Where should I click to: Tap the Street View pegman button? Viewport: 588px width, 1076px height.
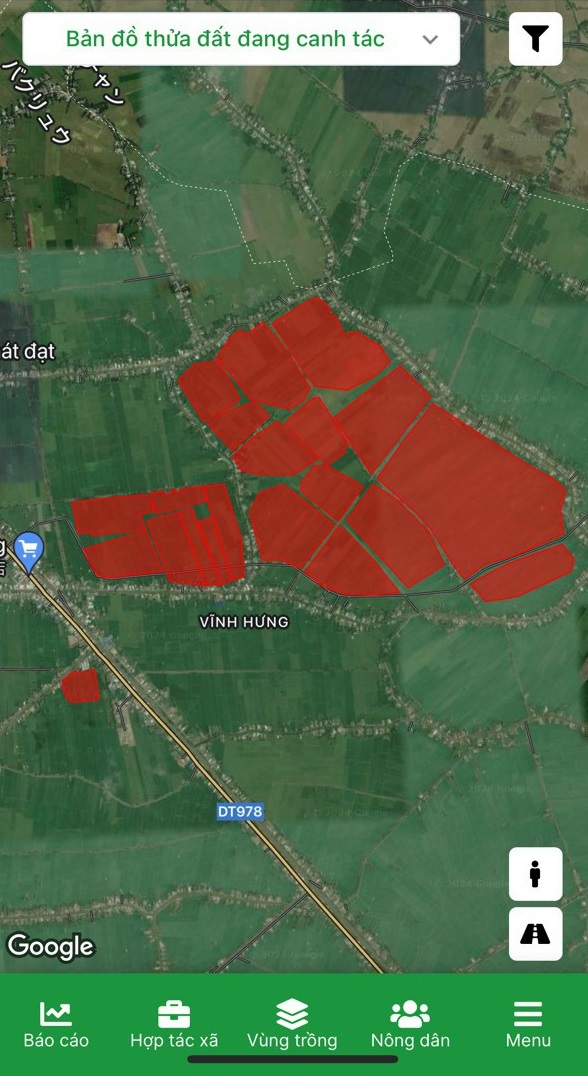click(535, 874)
